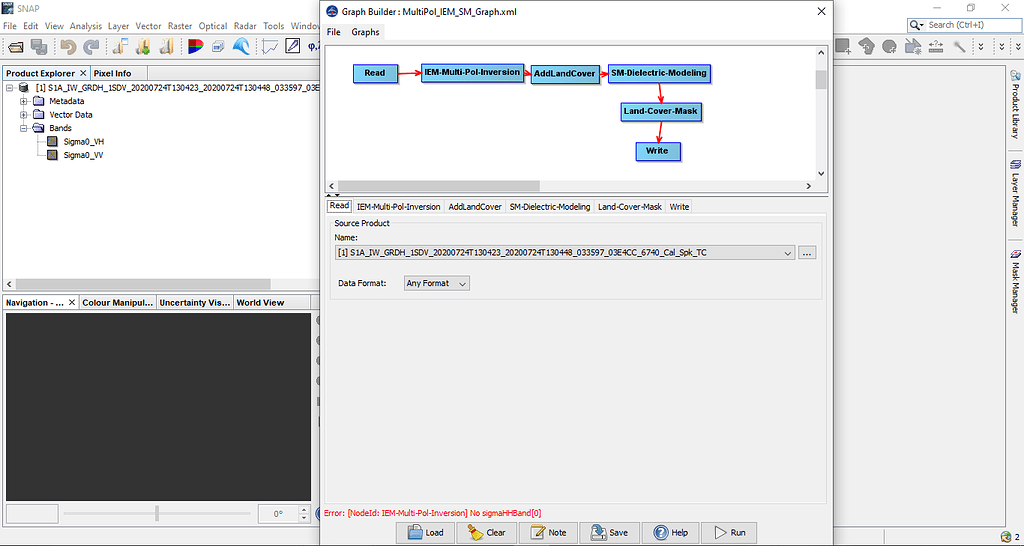1024x546 pixels.
Task: Click the Range Finder ruler icon
Action: click(x=934, y=46)
